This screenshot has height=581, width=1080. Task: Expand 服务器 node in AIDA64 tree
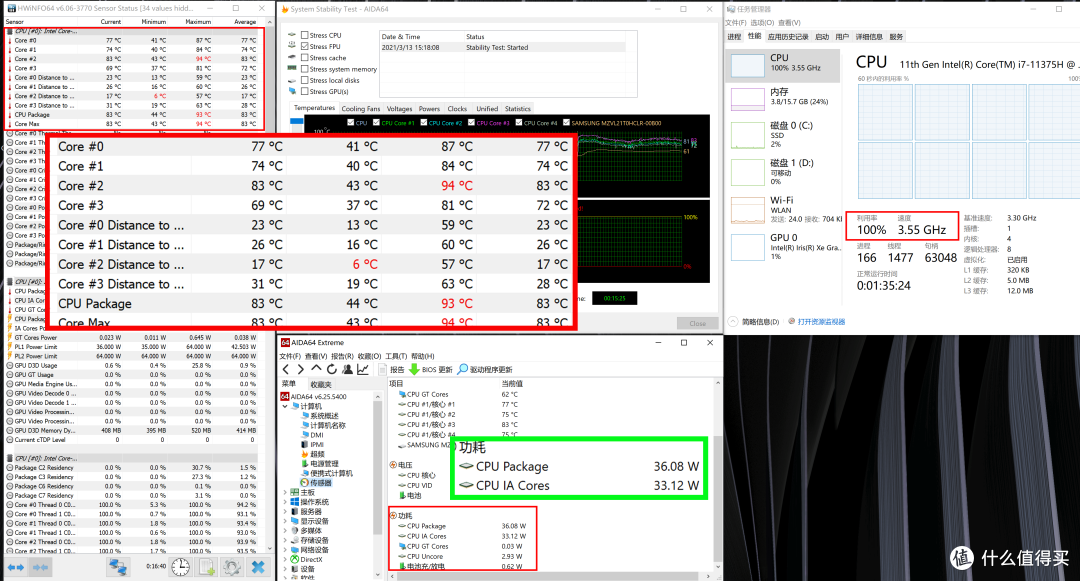(x=285, y=512)
